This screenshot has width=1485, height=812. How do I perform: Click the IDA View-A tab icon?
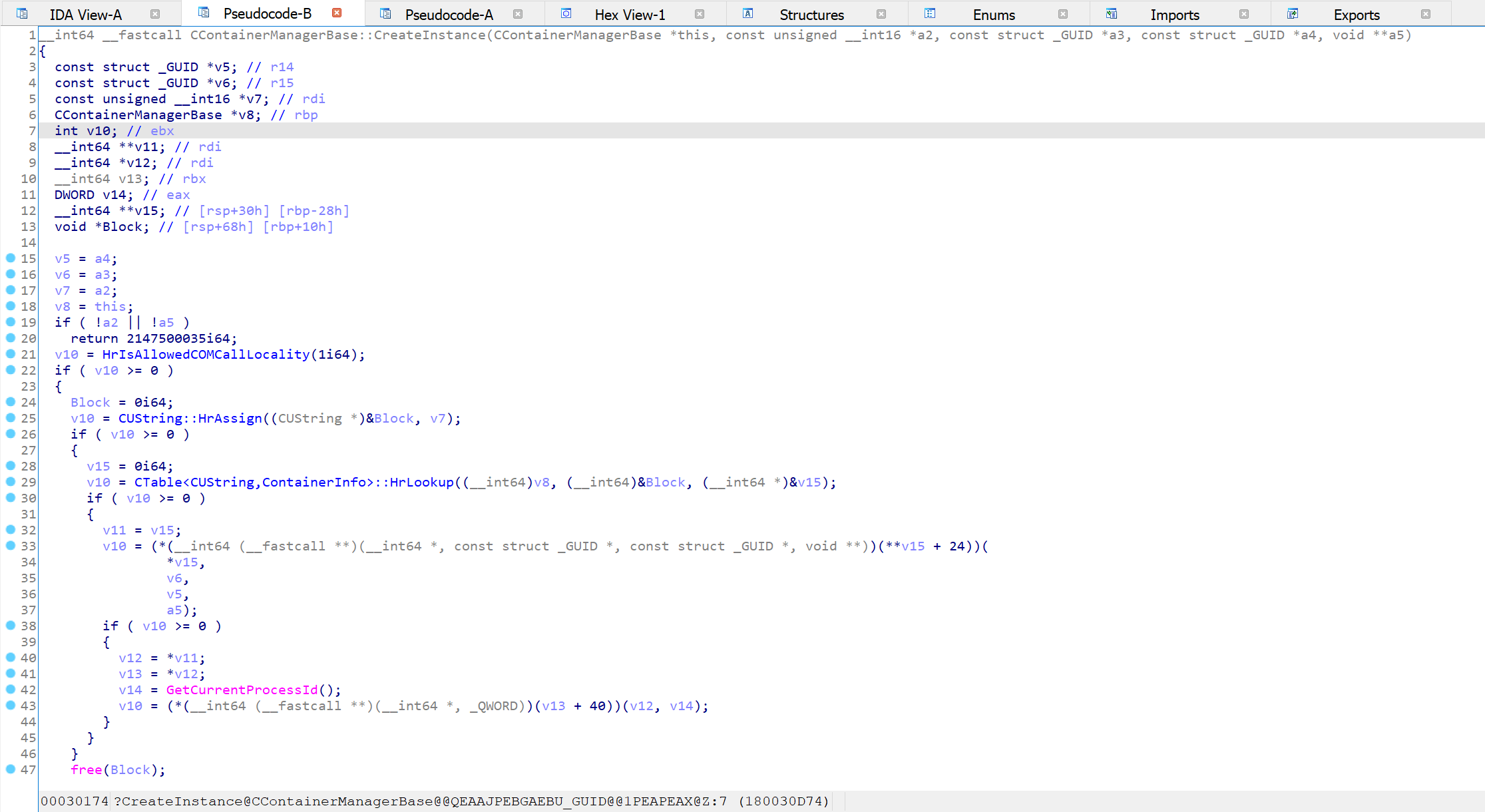click(22, 14)
